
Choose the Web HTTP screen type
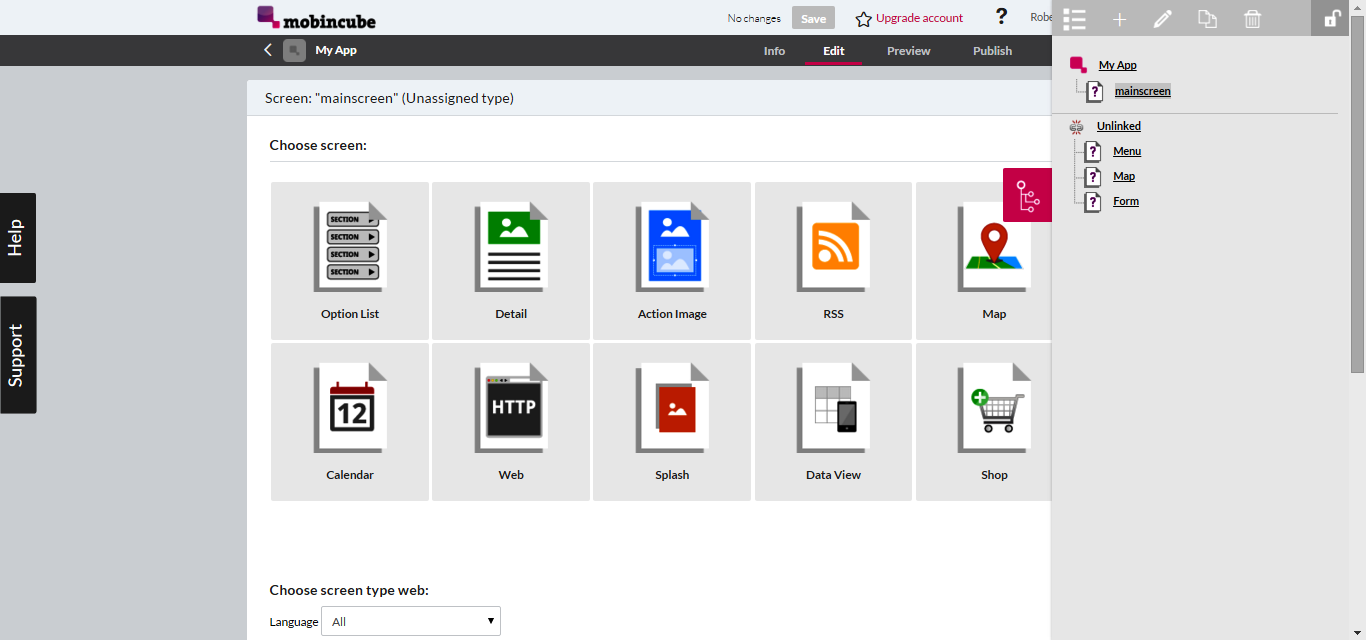coord(511,422)
